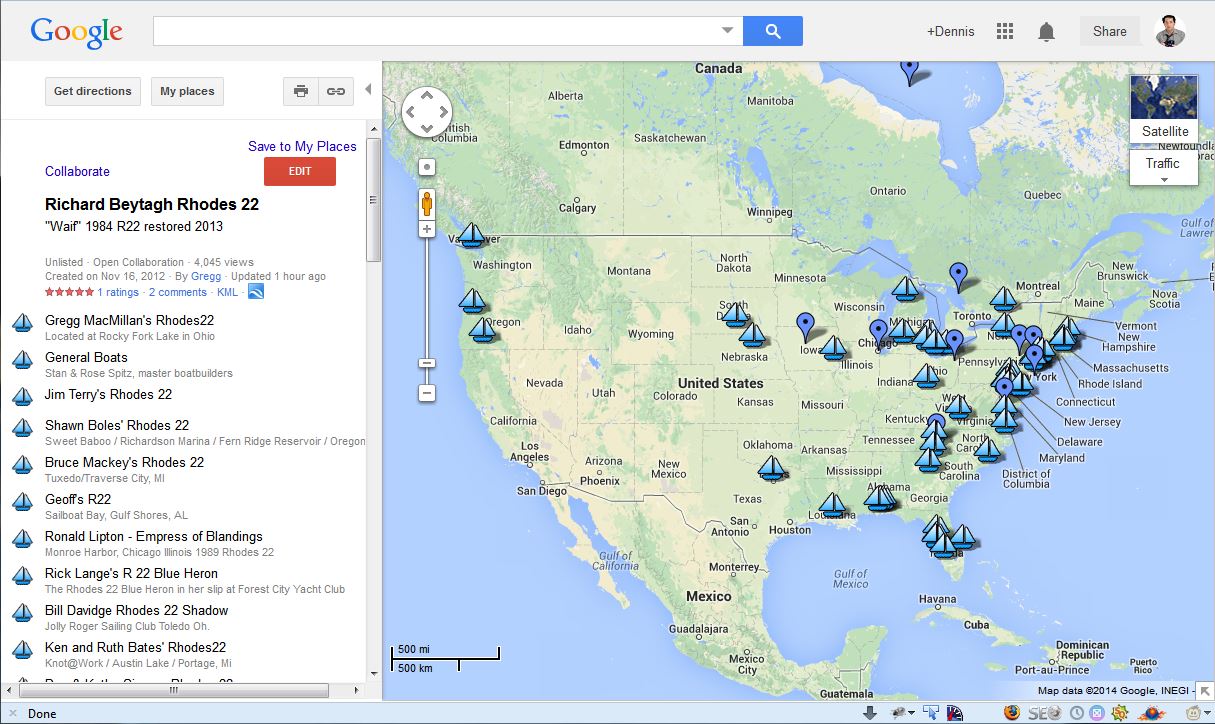Image resolution: width=1215 pixels, height=724 pixels.
Task: Click the sailboat icon beside General Boats
Action: click(23, 360)
